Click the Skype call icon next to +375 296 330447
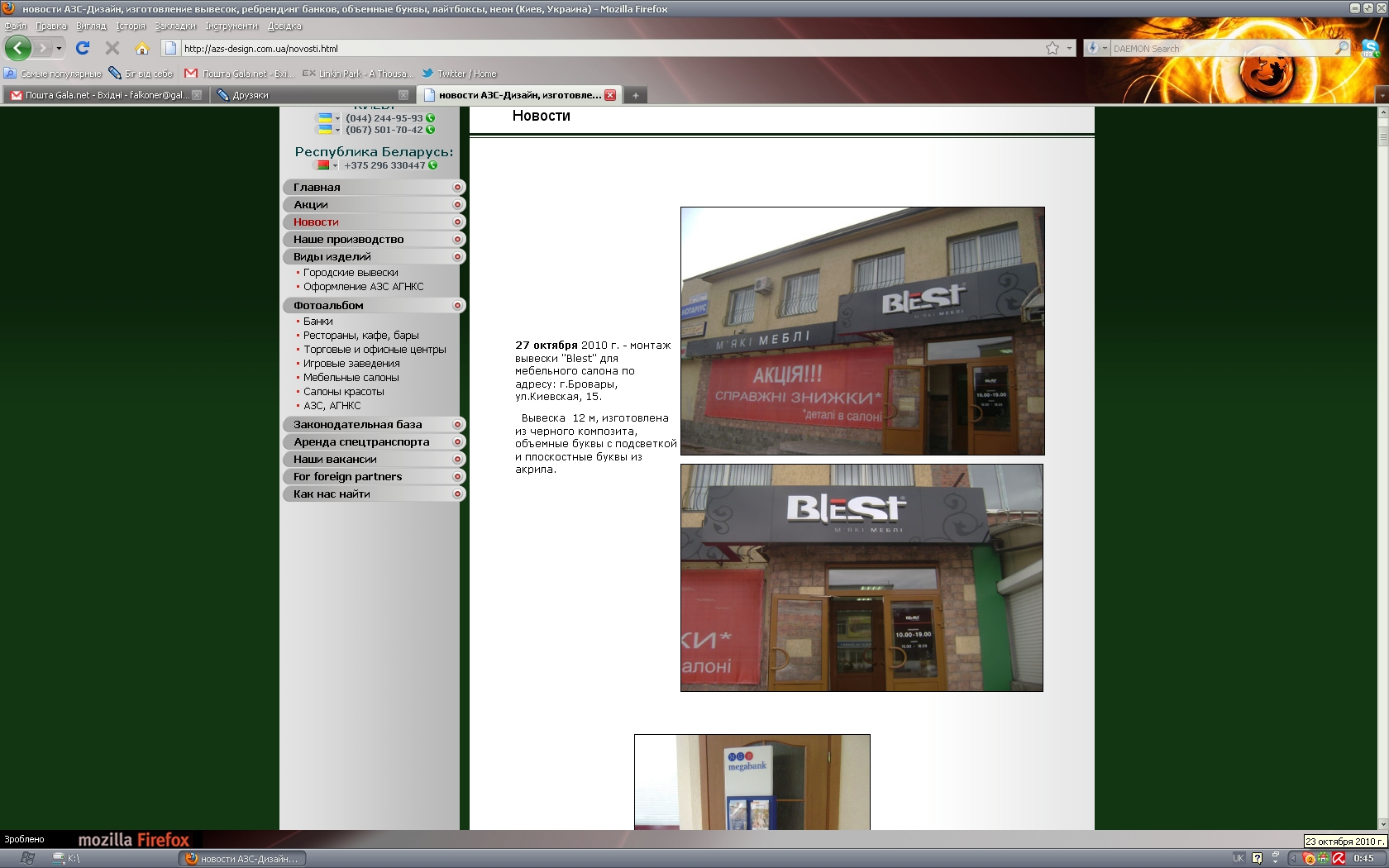The image size is (1389, 868). click(x=433, y=165)
